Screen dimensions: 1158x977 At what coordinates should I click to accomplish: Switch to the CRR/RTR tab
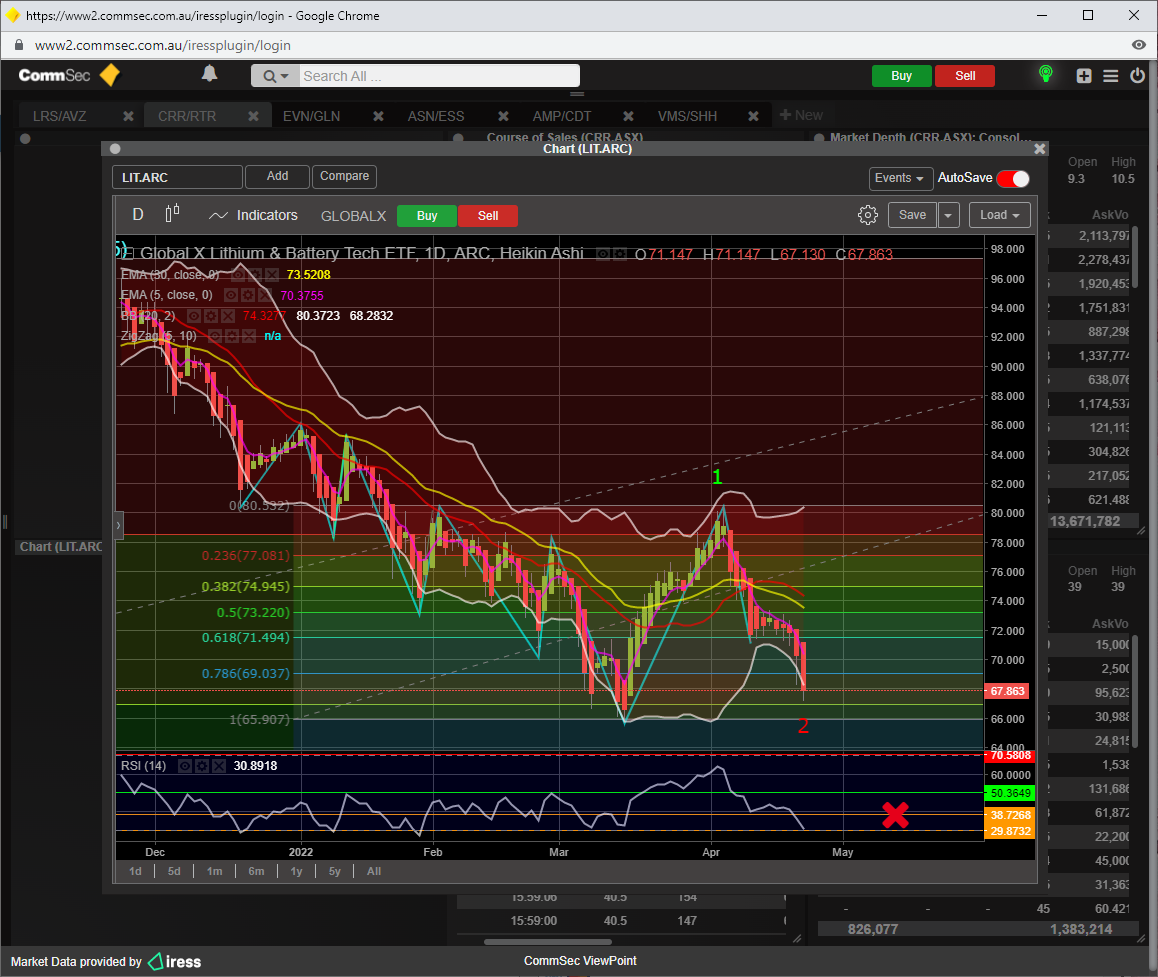(187, 116)
